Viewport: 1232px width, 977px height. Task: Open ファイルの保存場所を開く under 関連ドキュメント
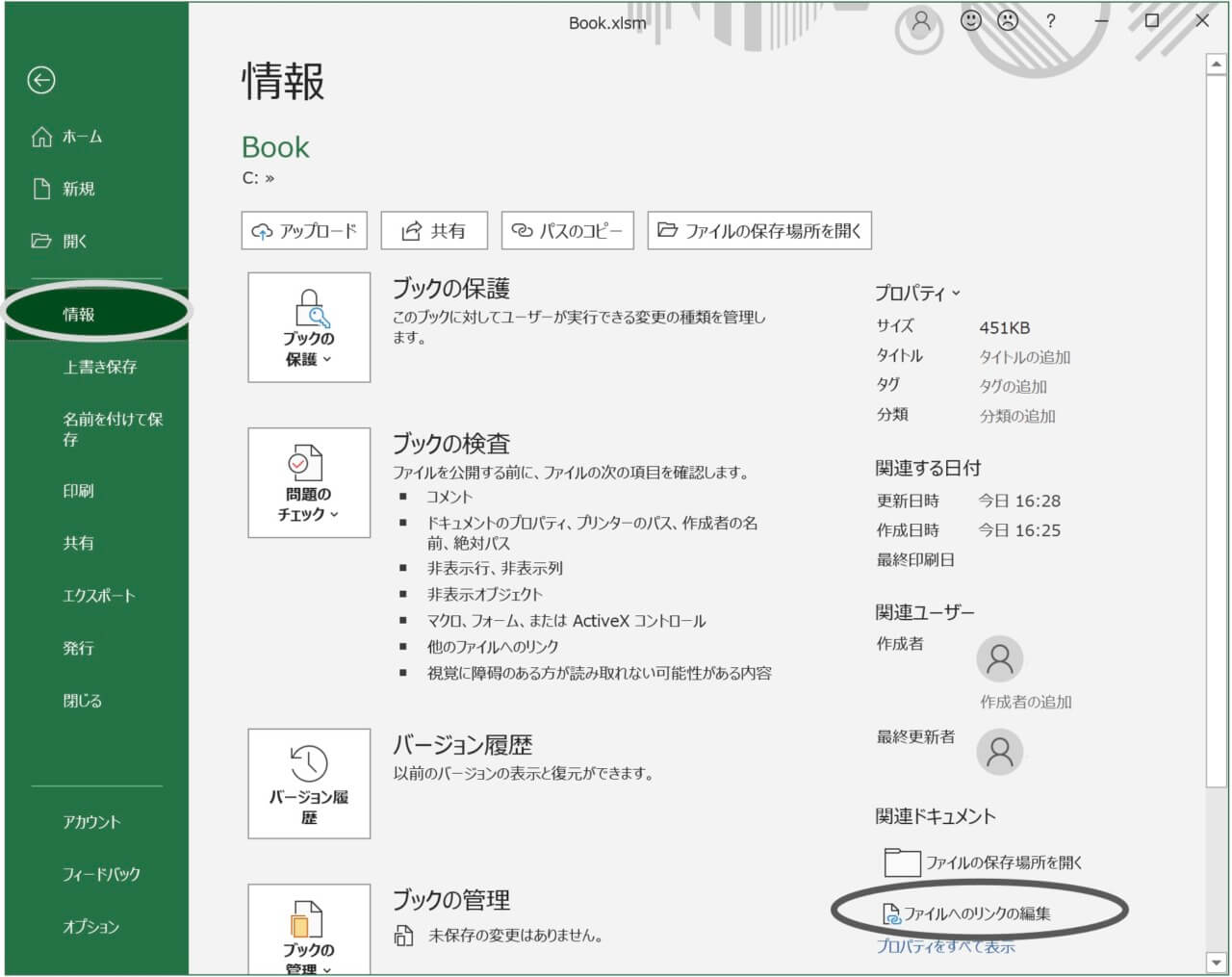984,862
